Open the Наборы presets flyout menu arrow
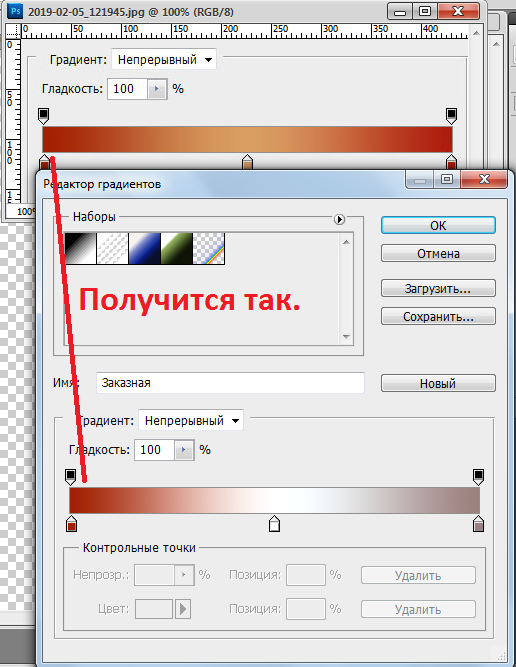 pos(339,219)
